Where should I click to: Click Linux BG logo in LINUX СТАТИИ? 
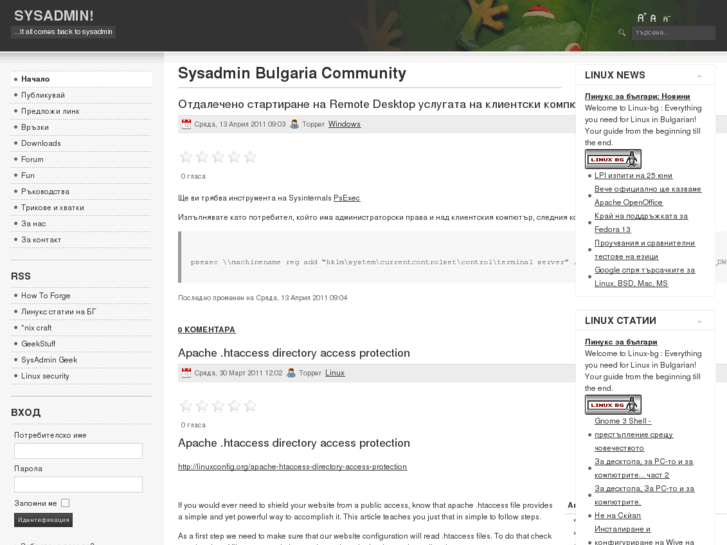click(613, 405)
